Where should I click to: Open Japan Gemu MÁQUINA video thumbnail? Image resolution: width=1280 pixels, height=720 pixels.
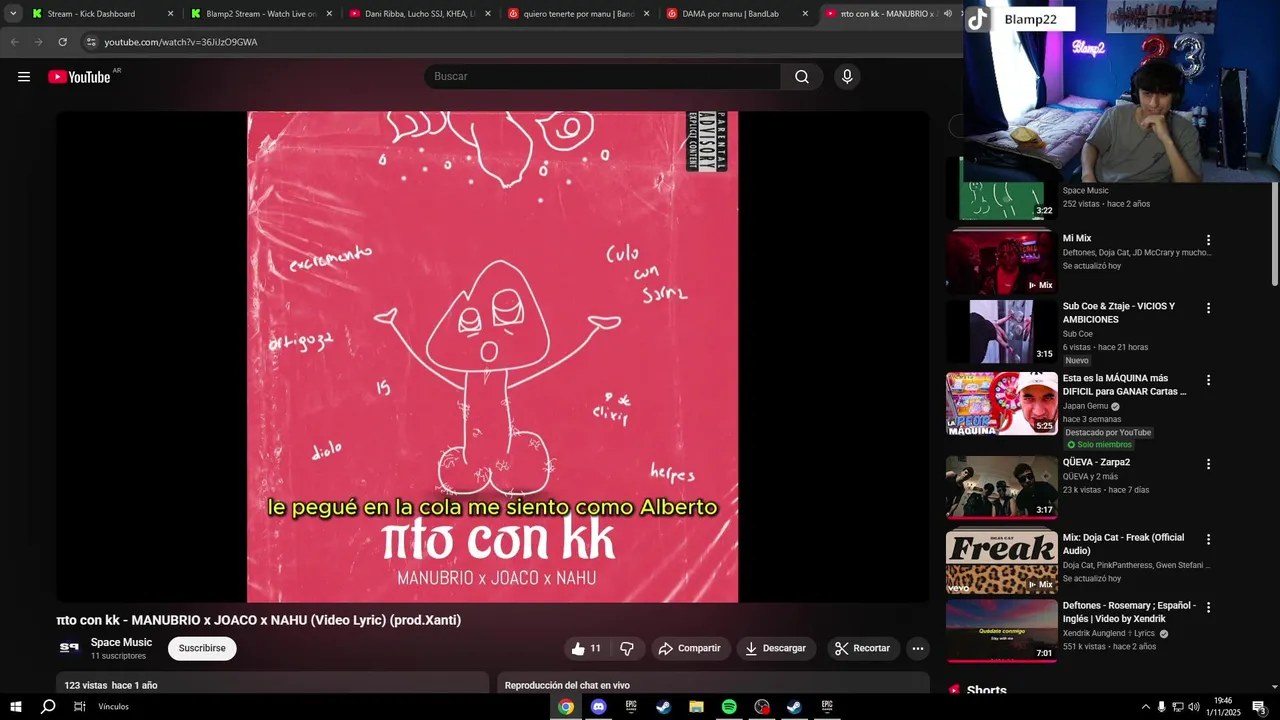pos(1001,404)
